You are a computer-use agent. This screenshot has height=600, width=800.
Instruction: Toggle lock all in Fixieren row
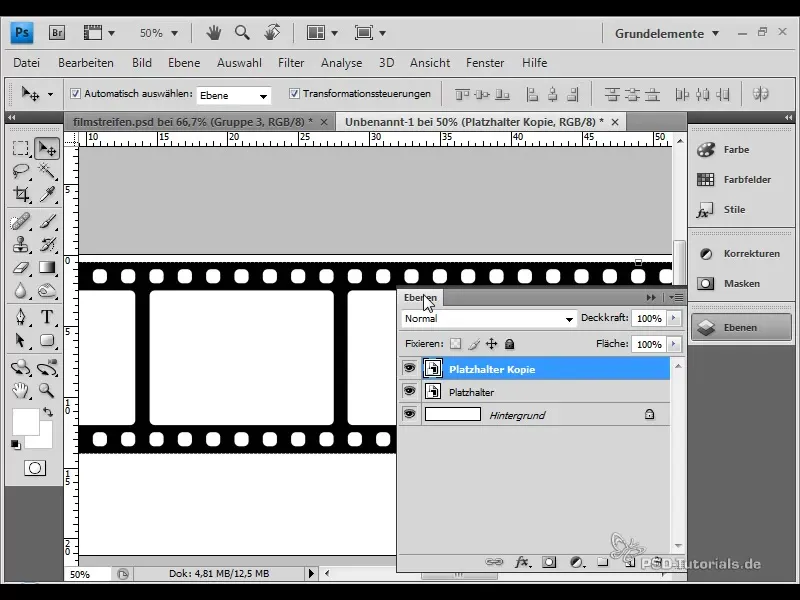(509, 344)
